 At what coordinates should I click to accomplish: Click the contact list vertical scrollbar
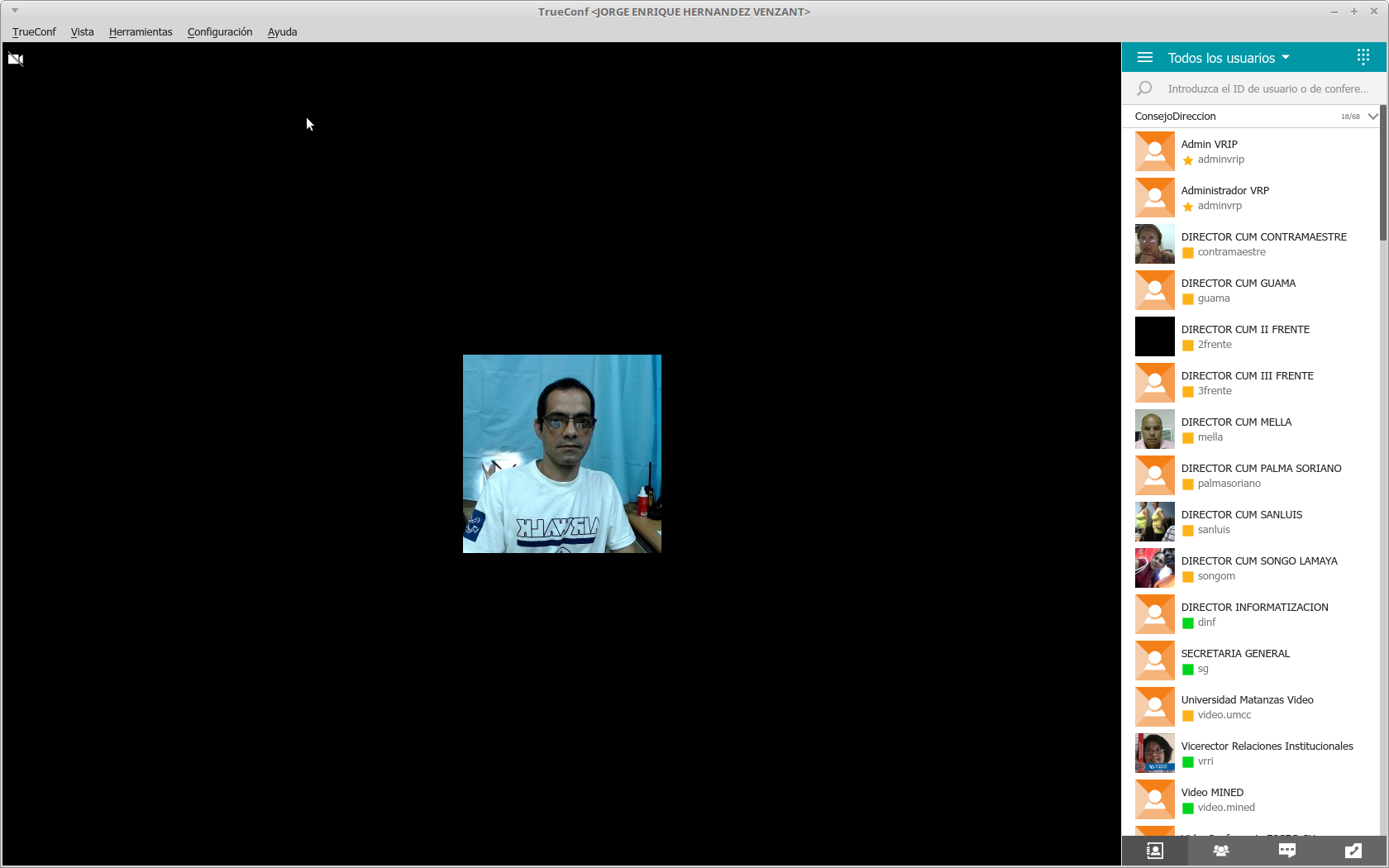click(1383, 172)
